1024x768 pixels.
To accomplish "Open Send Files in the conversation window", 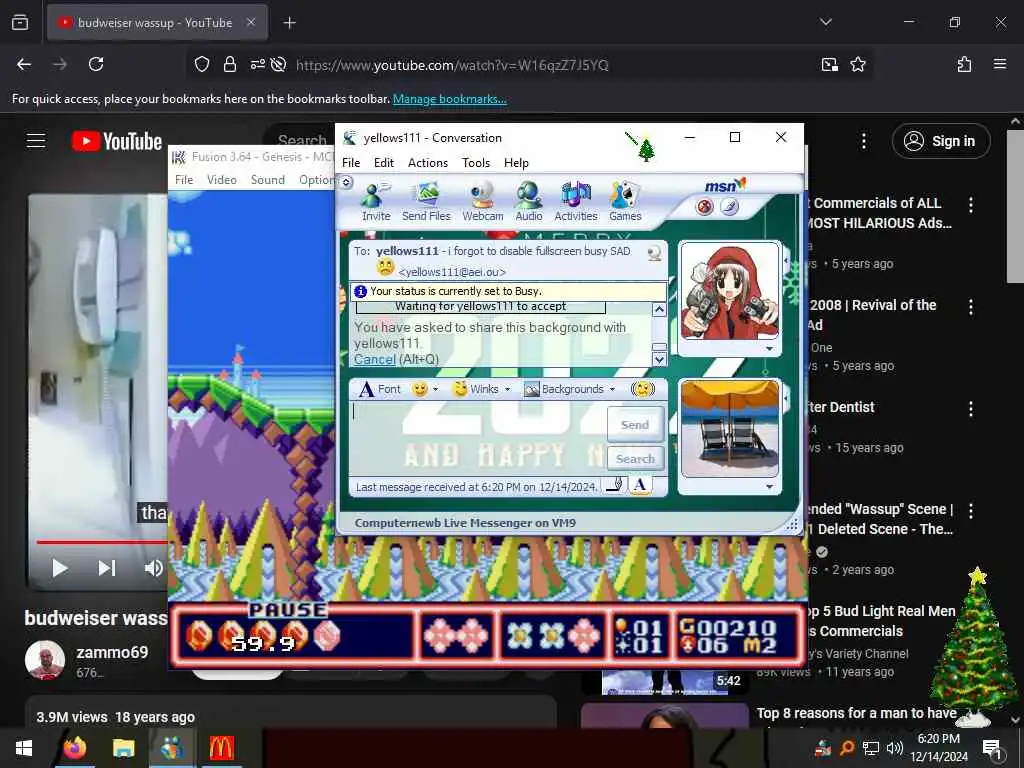I will (426, 202).
